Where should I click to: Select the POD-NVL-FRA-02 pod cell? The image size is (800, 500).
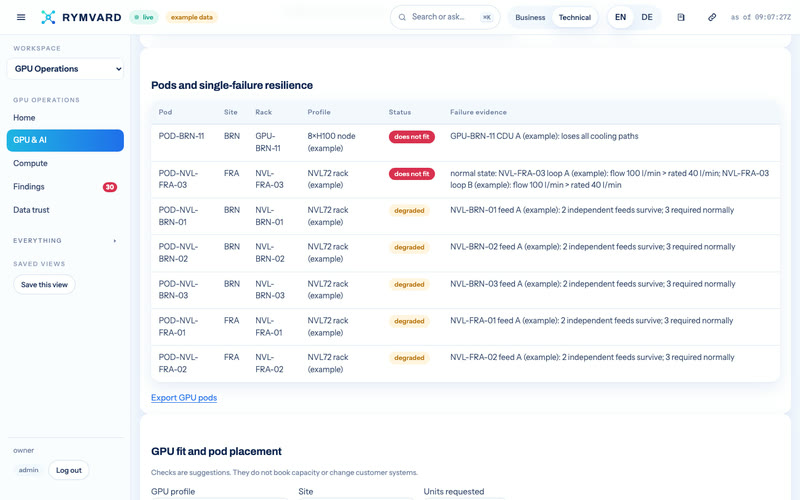pyautogui.click(x=179, y=363)
